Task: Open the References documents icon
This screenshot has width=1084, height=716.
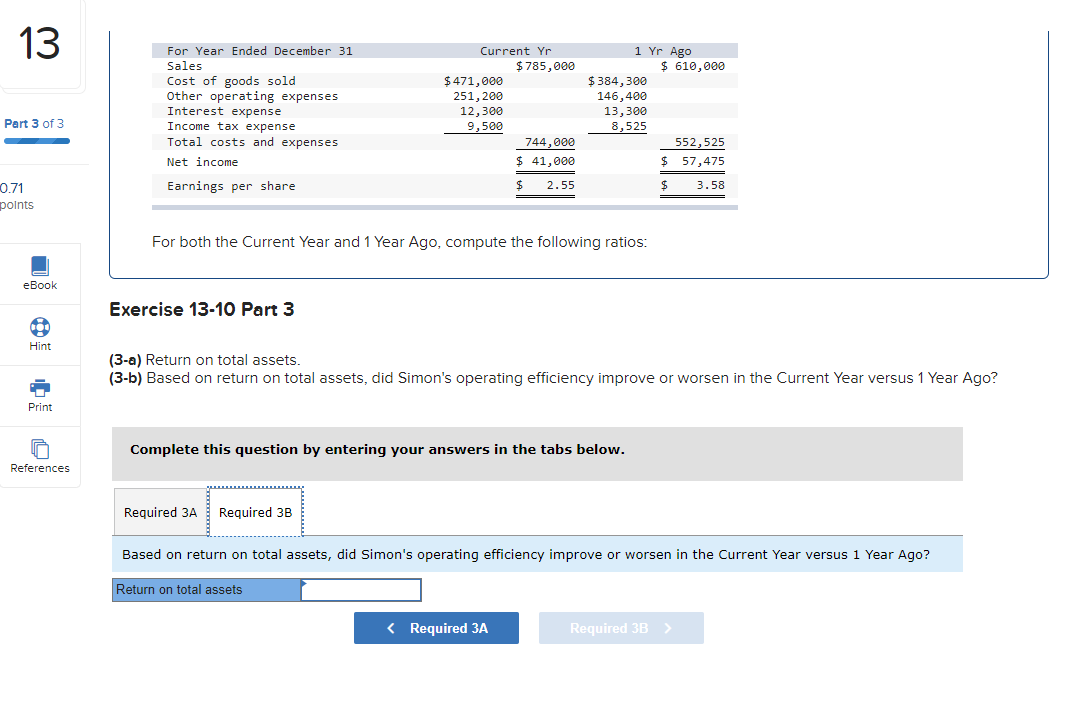Action: (40, 449)
